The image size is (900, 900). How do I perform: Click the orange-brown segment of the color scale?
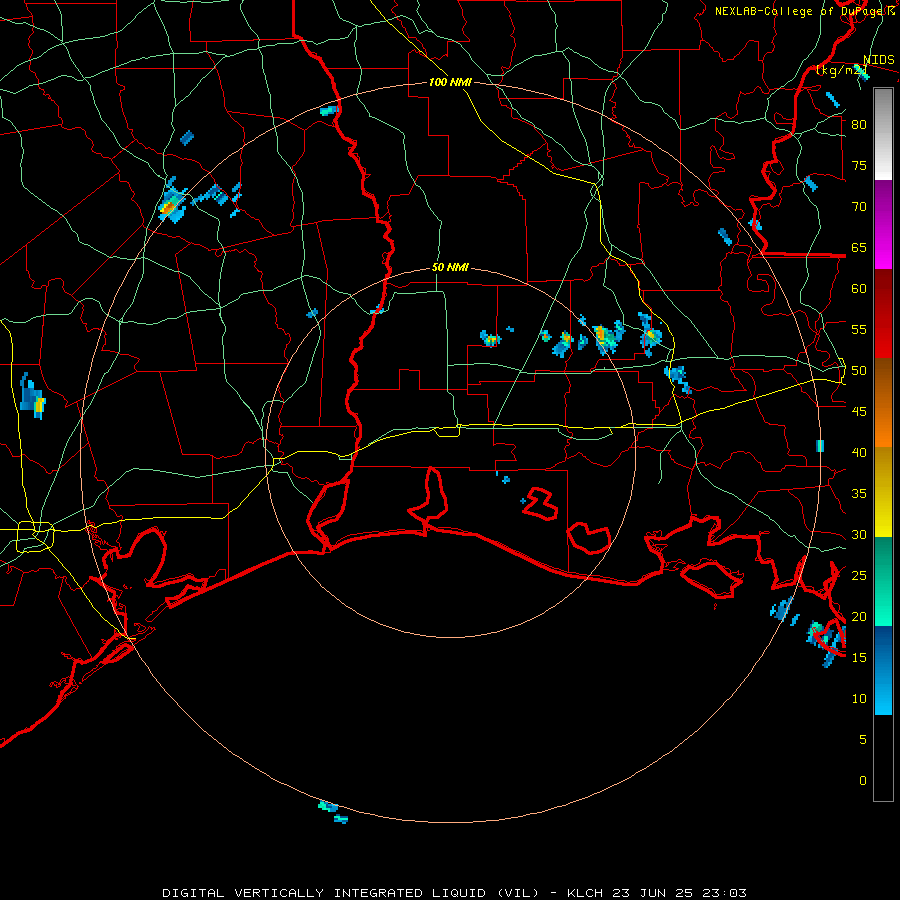pyautogui.click(x=883, y=403)
